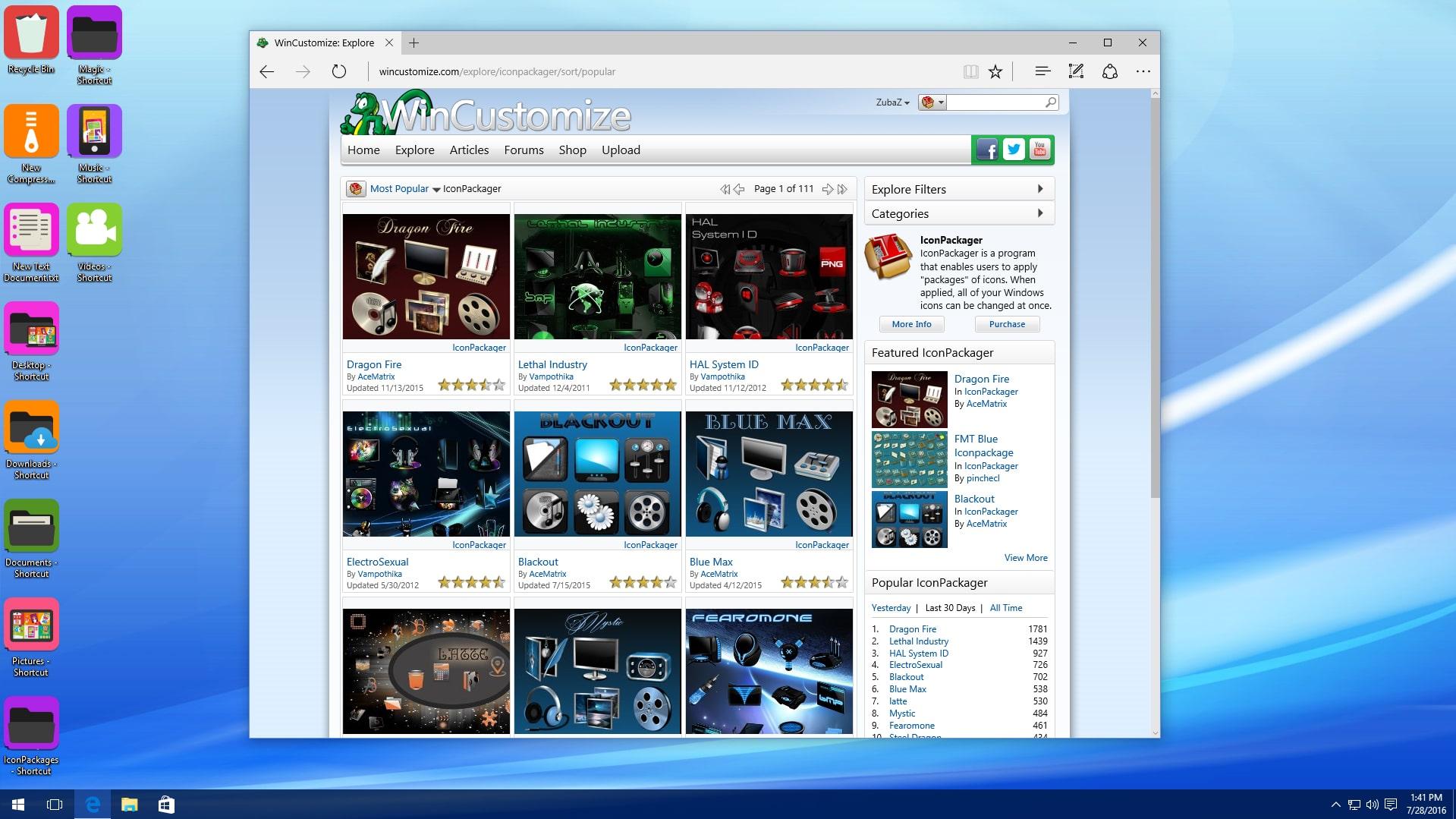Open View More under Featured IconPackager
This screenshot has width=1456, height=819.
point(1026,557)
